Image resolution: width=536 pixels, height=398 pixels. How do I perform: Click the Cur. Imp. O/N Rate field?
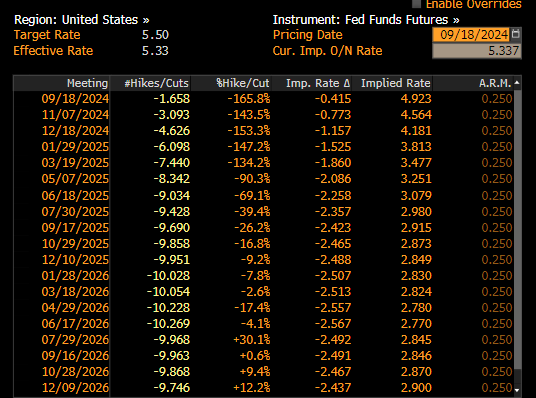(477, 51)
